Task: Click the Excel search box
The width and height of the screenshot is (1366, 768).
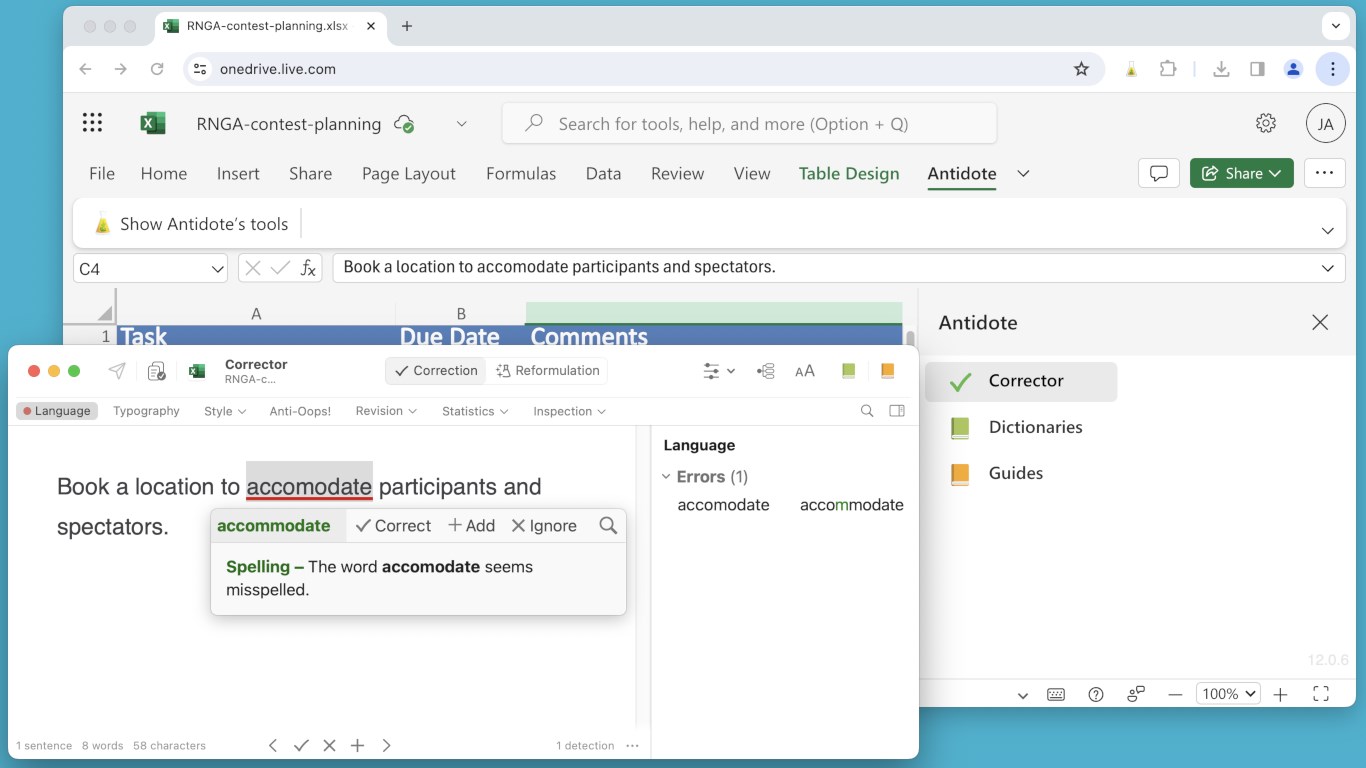Action: coord(749,123)
